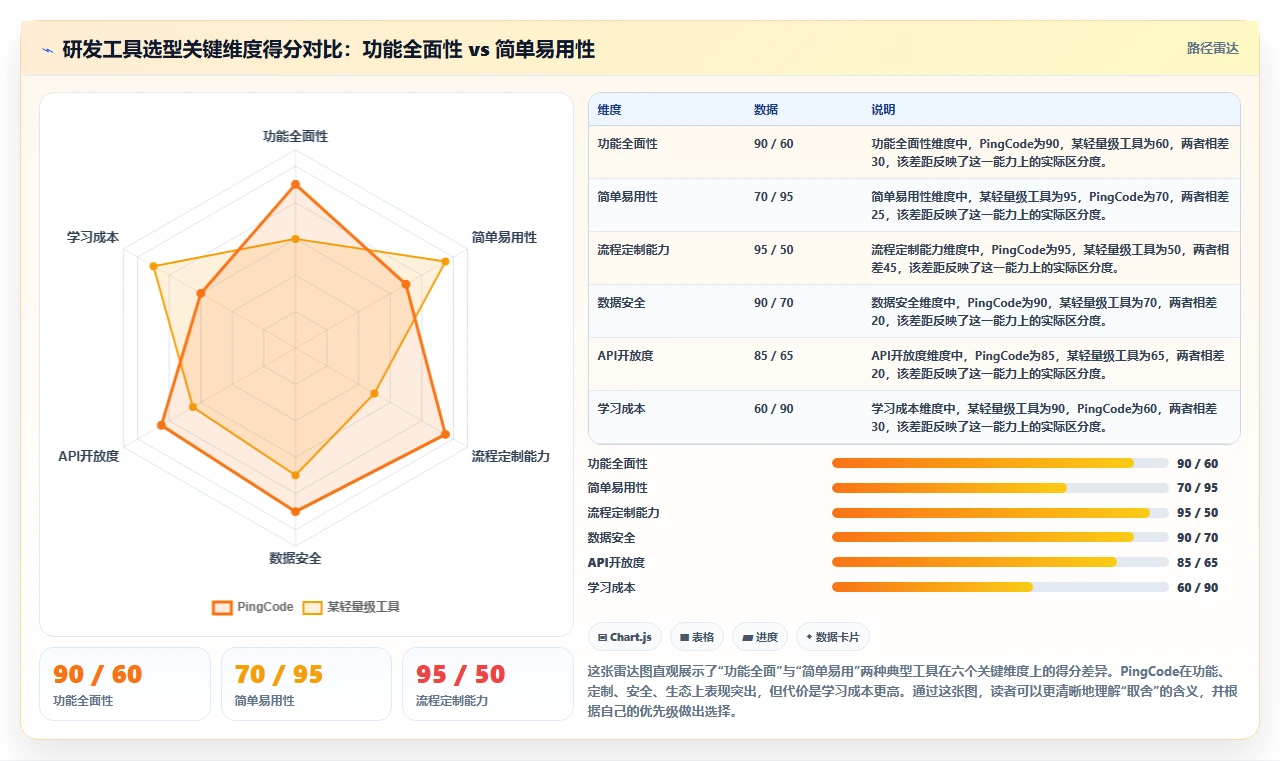
Task: Click table value 85 / 65
Action: tap(773, 356)
